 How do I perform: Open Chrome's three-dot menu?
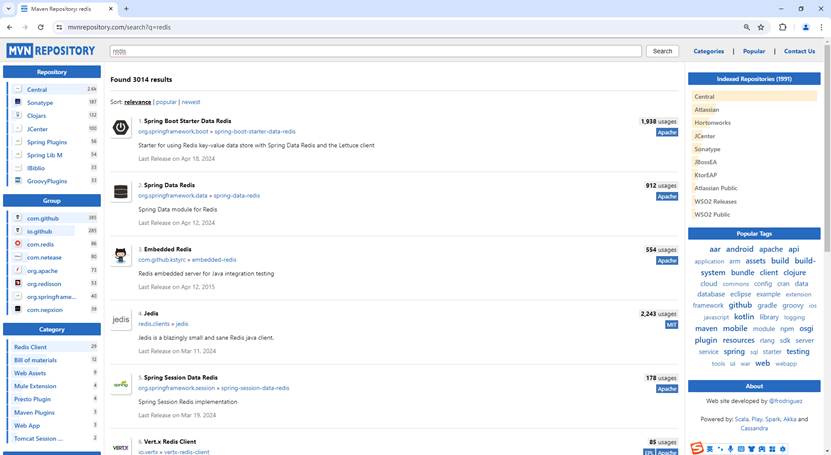[x=821, y=27]
